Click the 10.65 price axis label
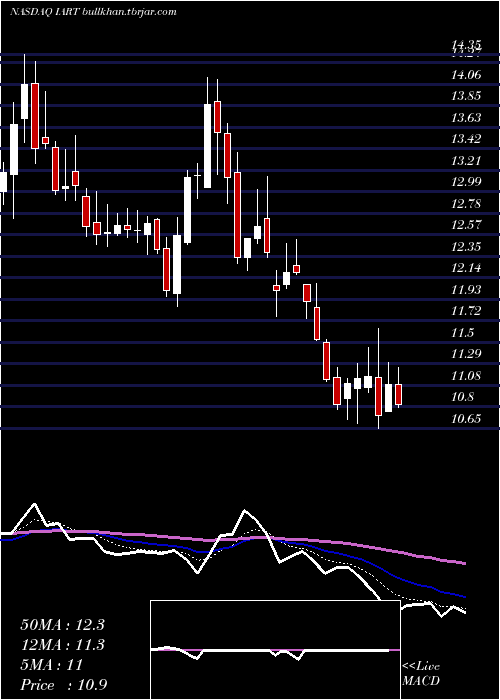500x700 pixels. click(x=466, y=418)
